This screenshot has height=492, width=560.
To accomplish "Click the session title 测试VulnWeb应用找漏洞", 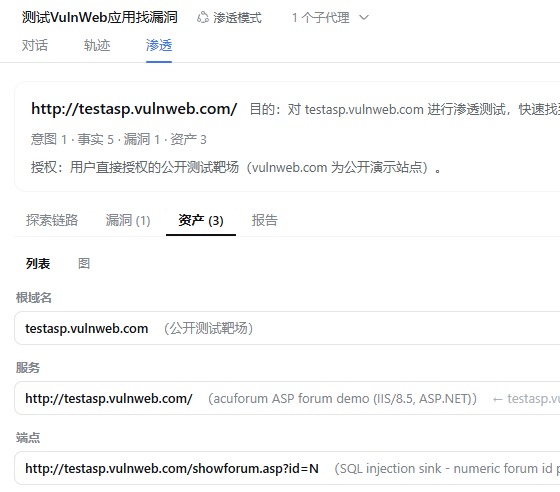I will (x=100, y=17).
